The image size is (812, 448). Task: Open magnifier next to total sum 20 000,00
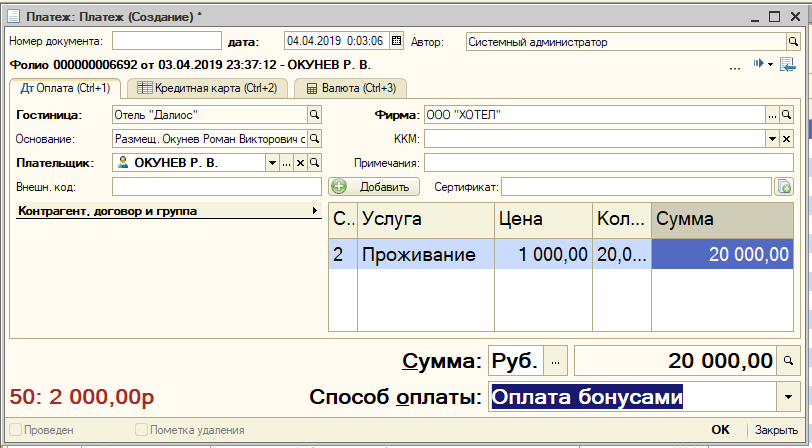[788, 361]
